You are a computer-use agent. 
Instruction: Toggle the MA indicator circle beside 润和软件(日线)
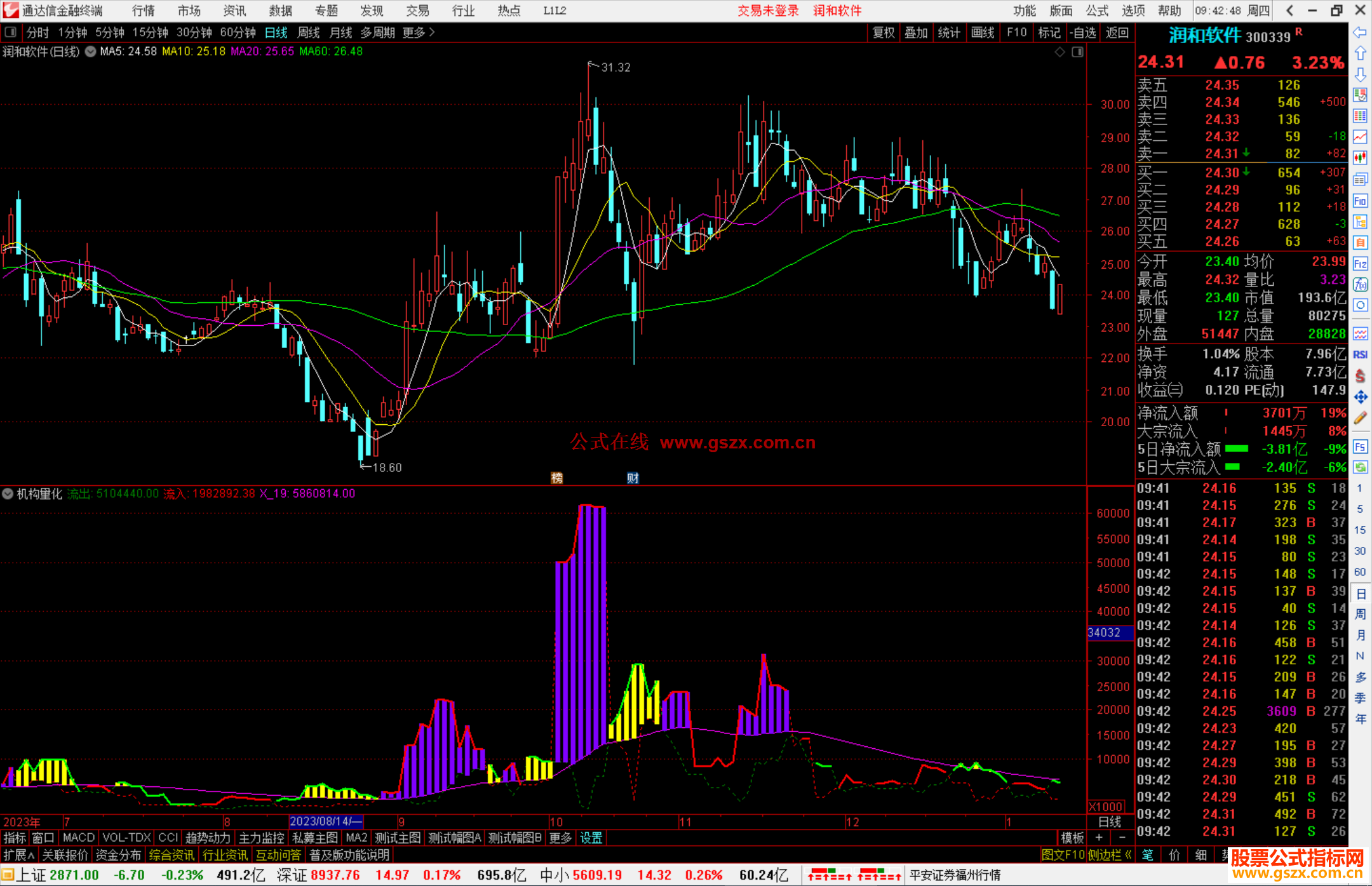point(91,51)
